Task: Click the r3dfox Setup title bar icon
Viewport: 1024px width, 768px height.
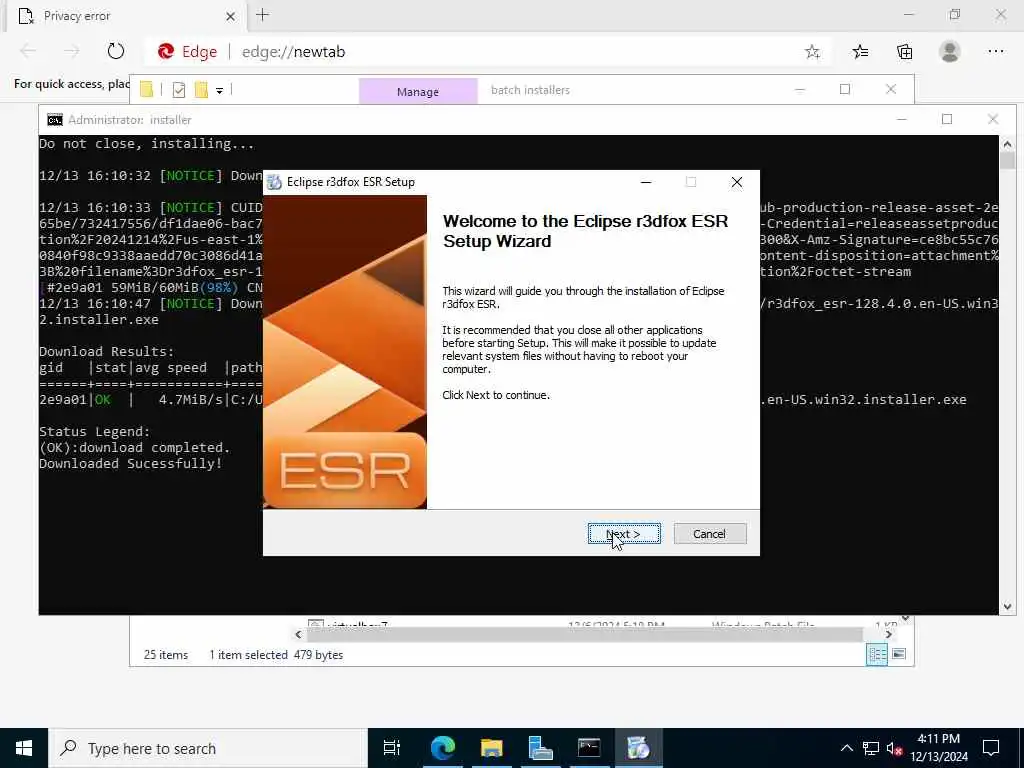Action: [x=275, y=182]
